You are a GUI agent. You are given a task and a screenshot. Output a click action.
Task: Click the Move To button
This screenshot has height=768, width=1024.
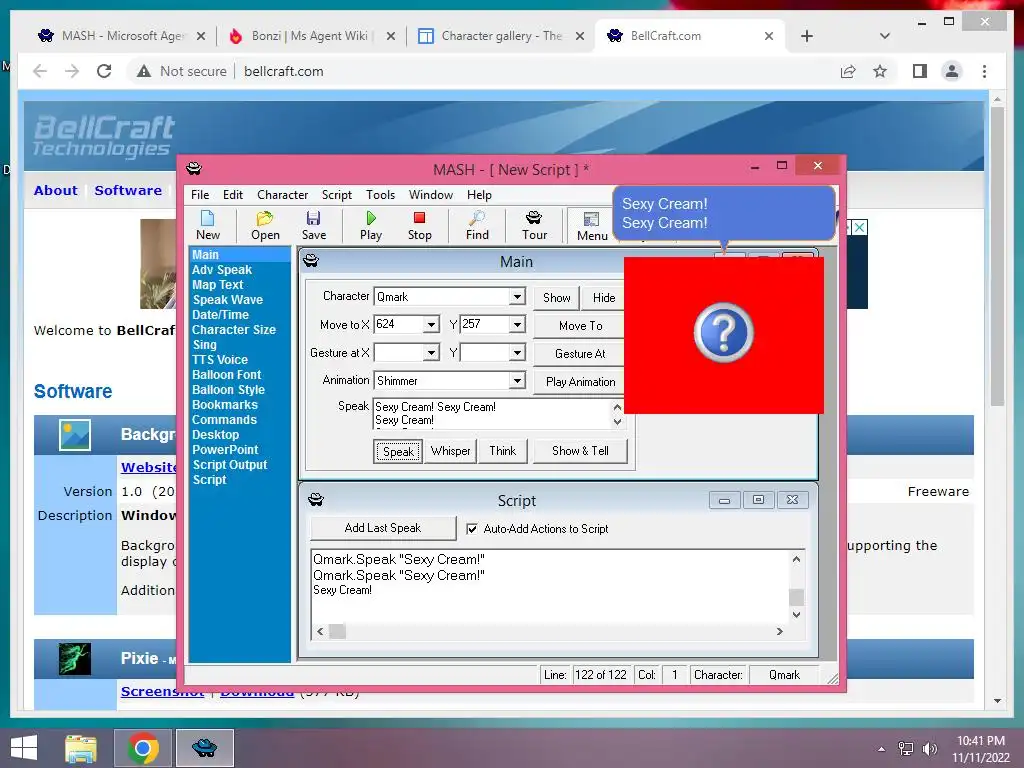coord(580,325)
